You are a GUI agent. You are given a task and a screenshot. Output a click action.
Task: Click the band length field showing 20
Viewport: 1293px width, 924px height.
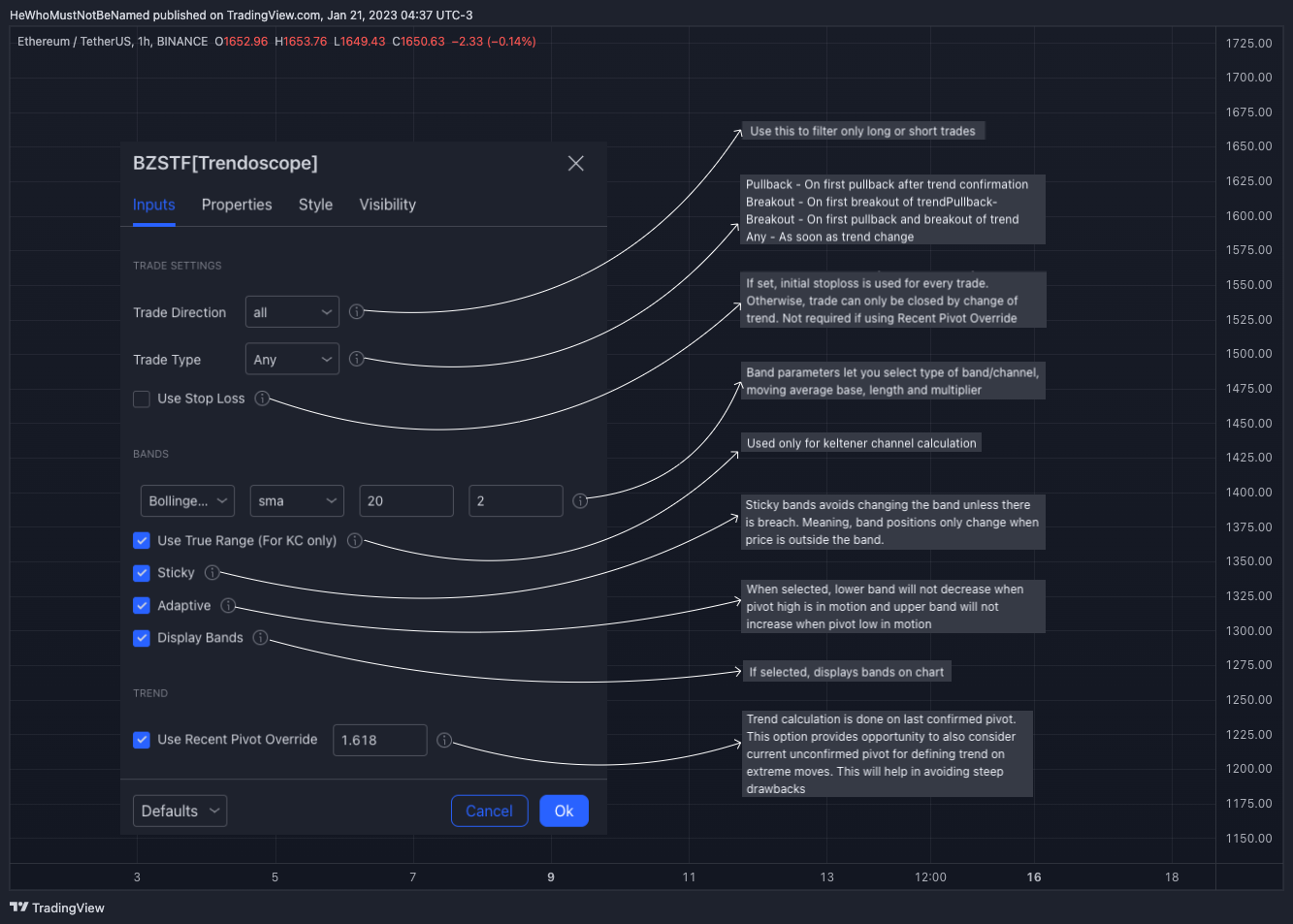(x=406, y=501)
